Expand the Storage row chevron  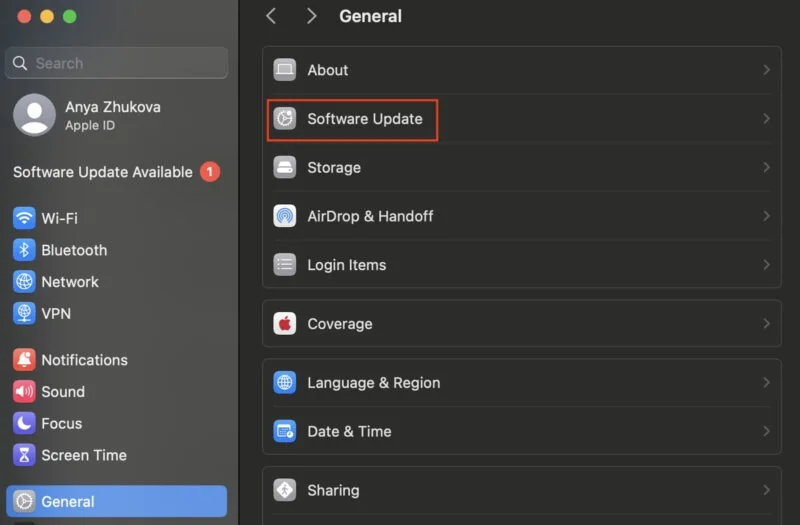(766, 167)
